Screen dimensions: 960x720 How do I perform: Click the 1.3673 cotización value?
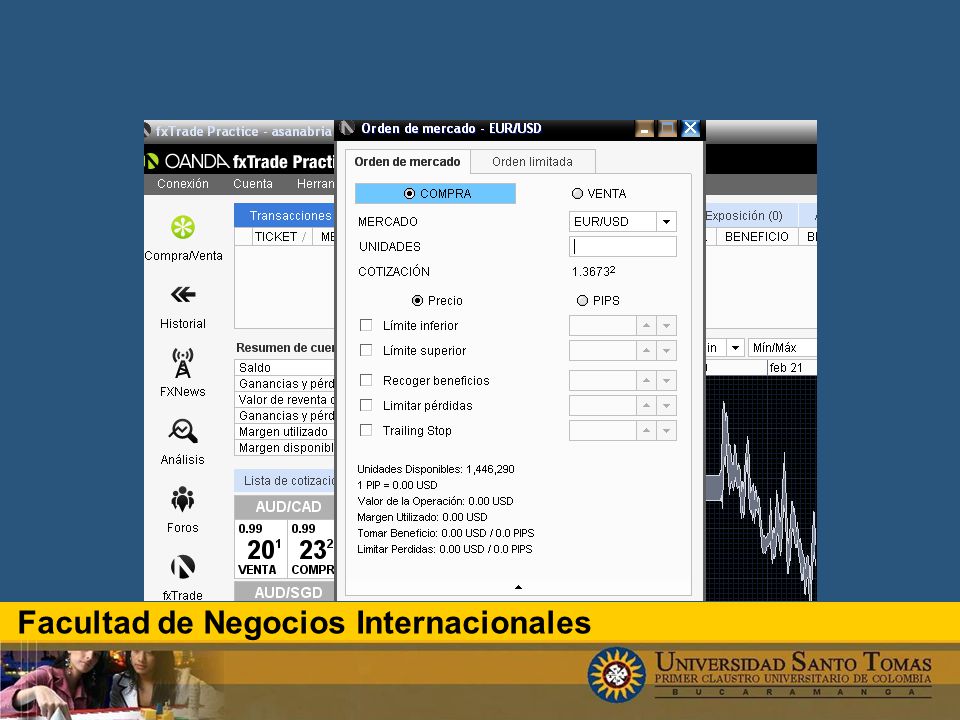[593, 271]
